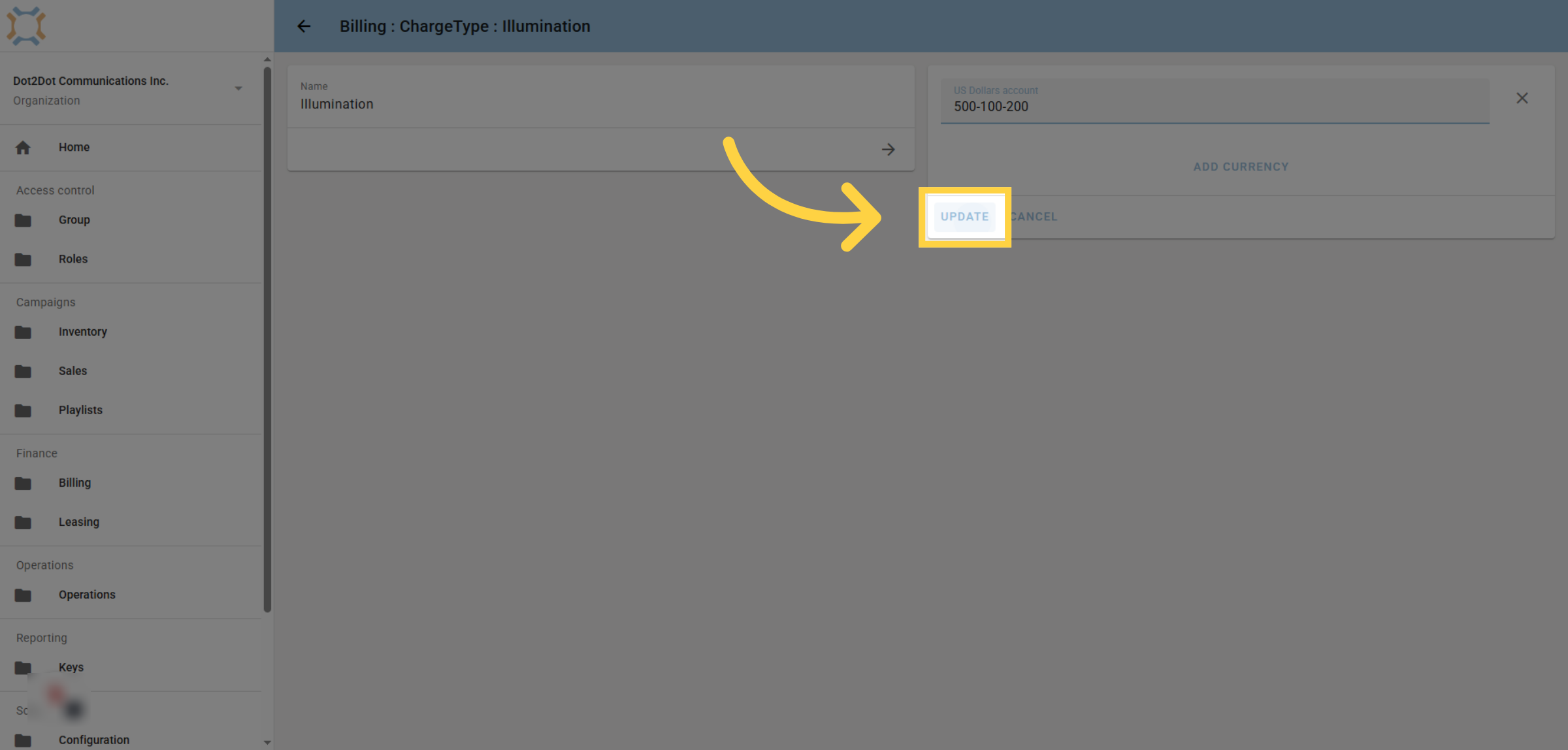Click the Dot2Dot Communications Inc. organization name

pos(91,81)
